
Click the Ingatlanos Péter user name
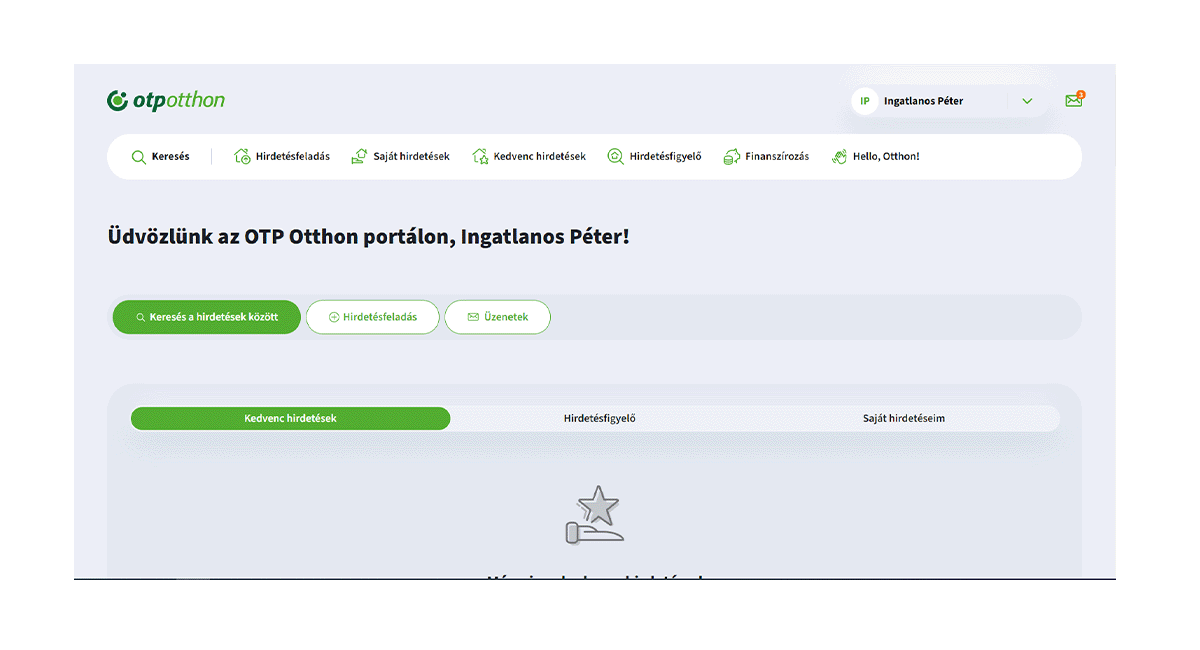coord(923,101)
